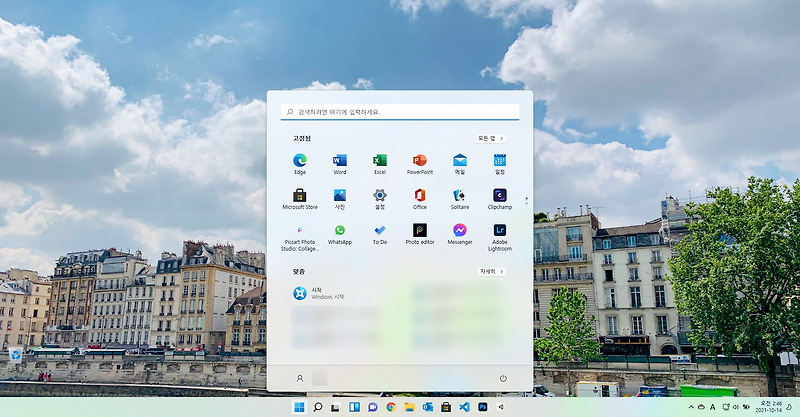This screenshot has height=417, width=800.
Task: Launch PowerPoint from pinned apps
Action: 419,164
